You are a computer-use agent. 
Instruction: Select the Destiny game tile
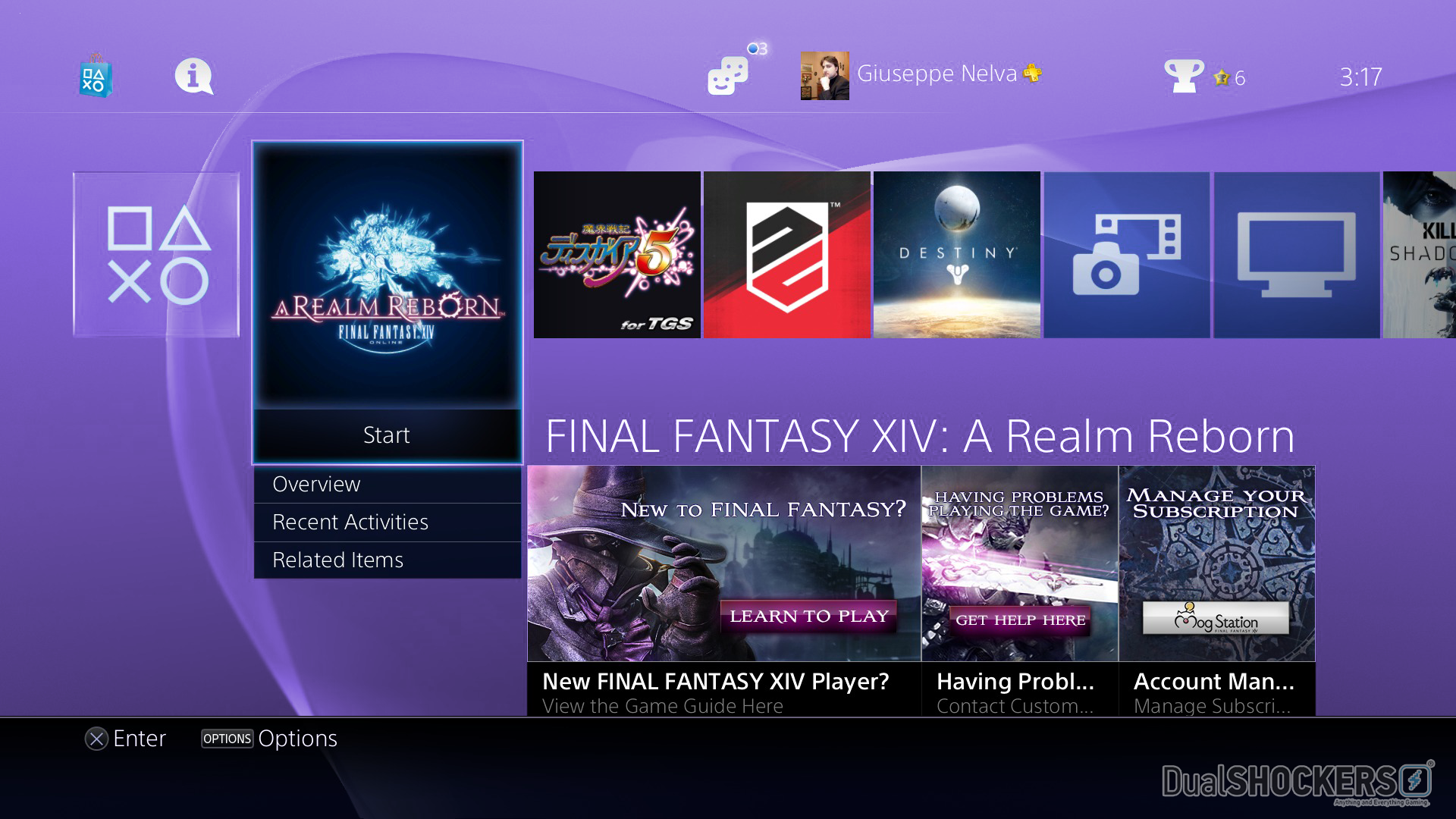[x=957, y=255]
